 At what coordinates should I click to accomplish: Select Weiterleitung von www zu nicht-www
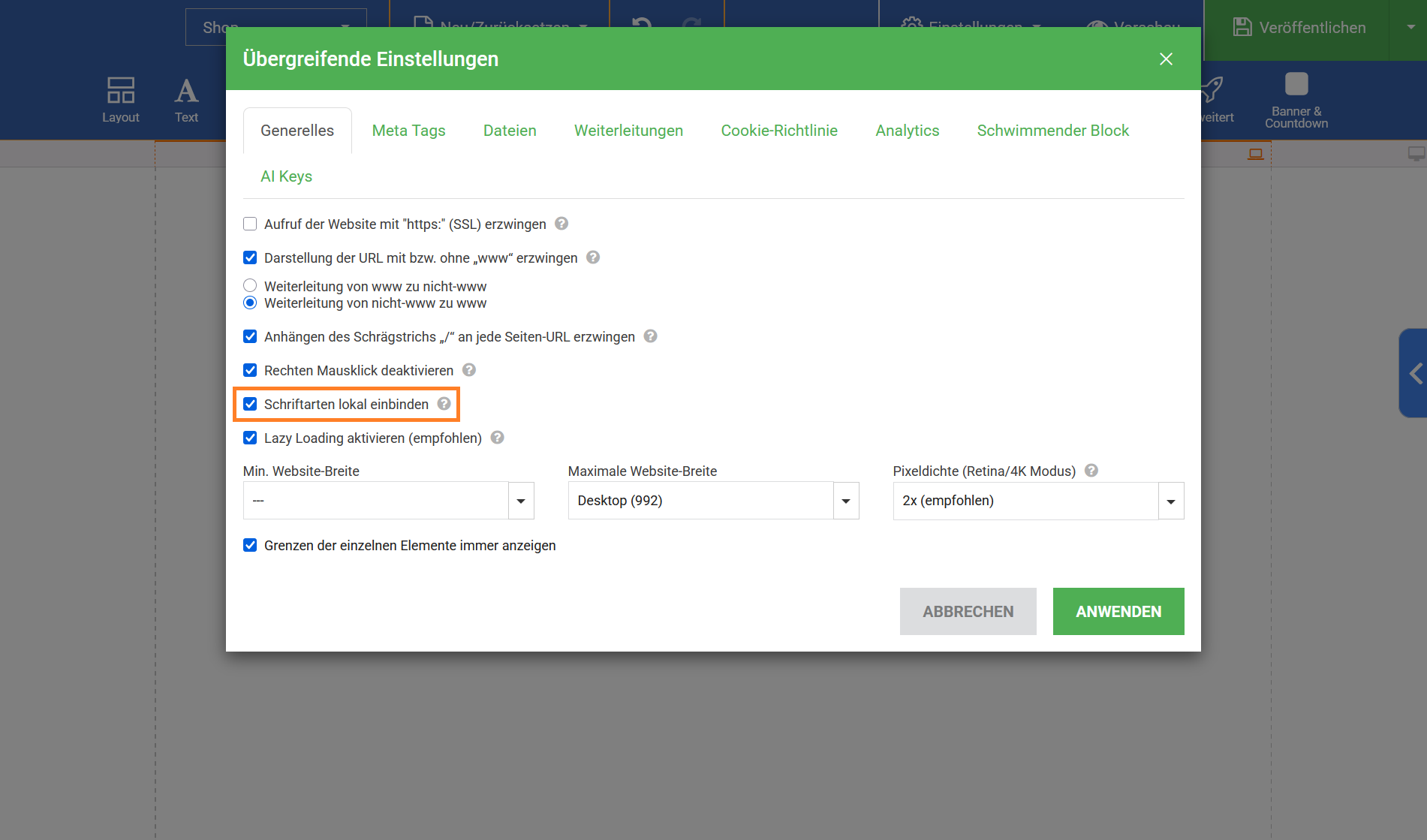[250, 286]
